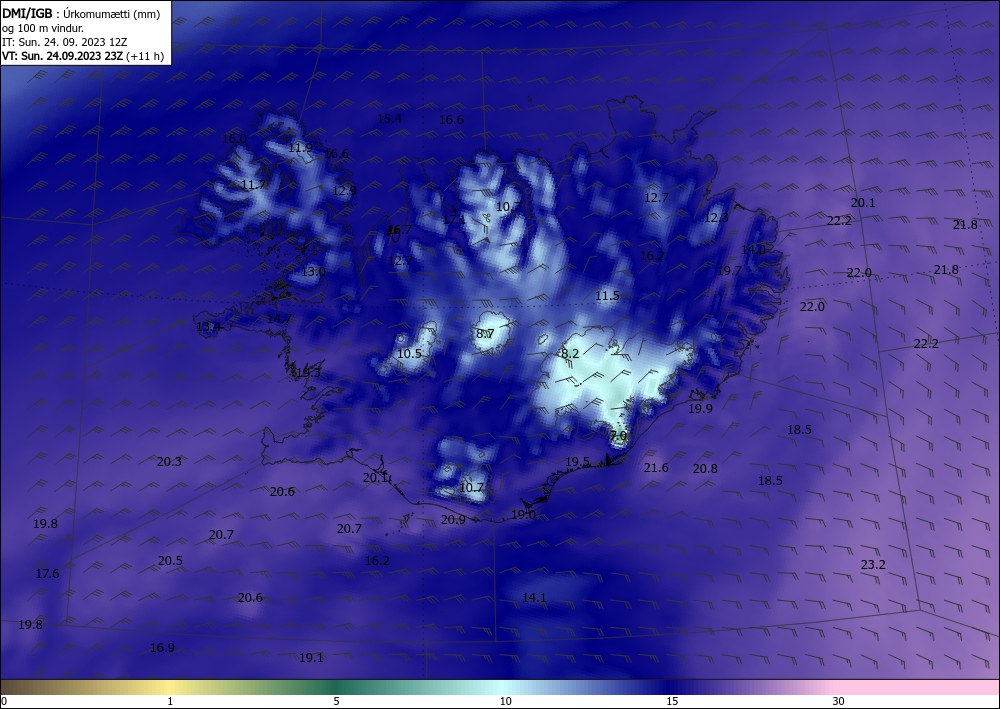This screenshot has height=709, width=1000.
Task: Click the value 8.7 on the central glacier
Action: coord(485,333)
